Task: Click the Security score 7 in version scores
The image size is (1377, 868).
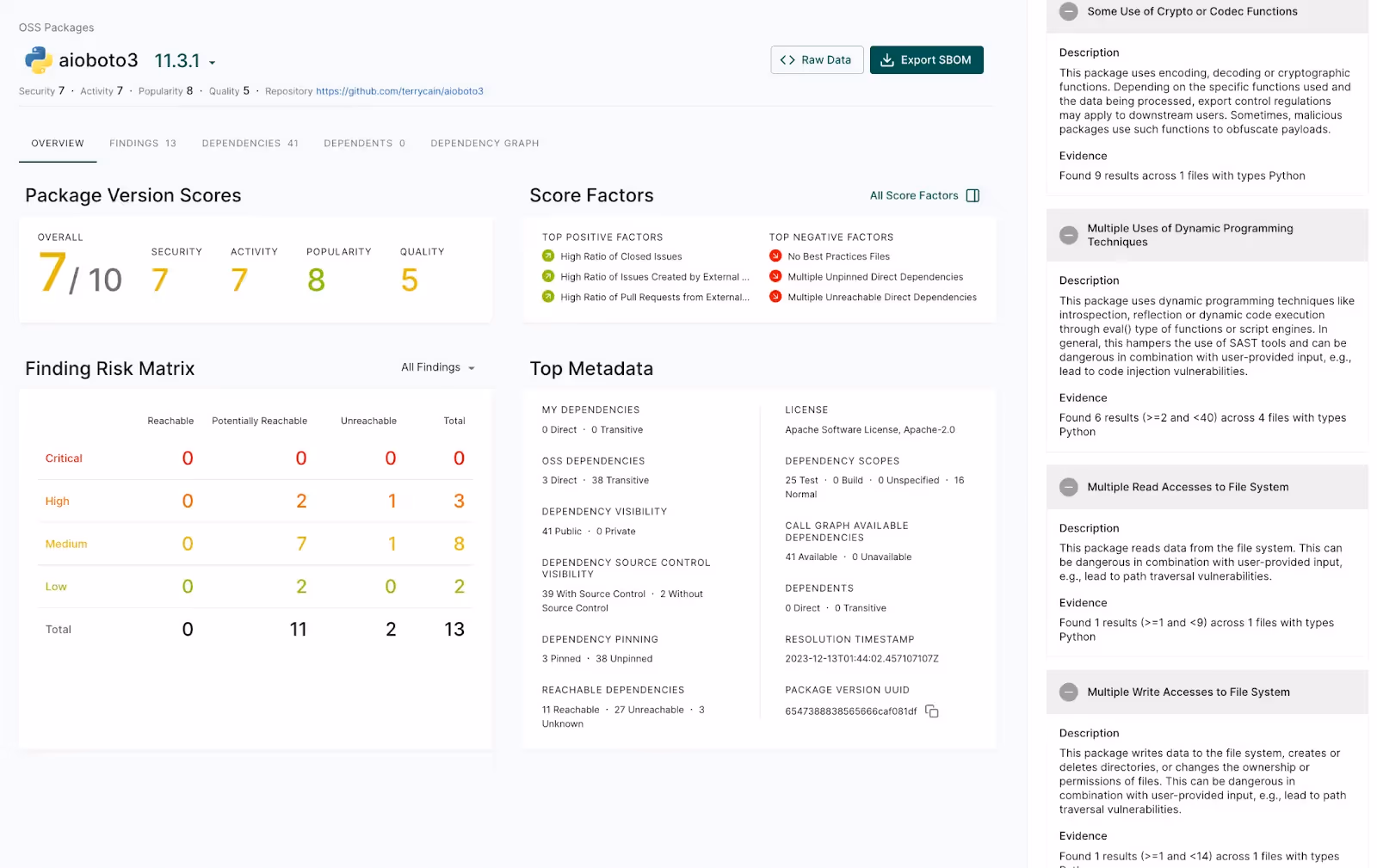Action: (x=160, y=280)
